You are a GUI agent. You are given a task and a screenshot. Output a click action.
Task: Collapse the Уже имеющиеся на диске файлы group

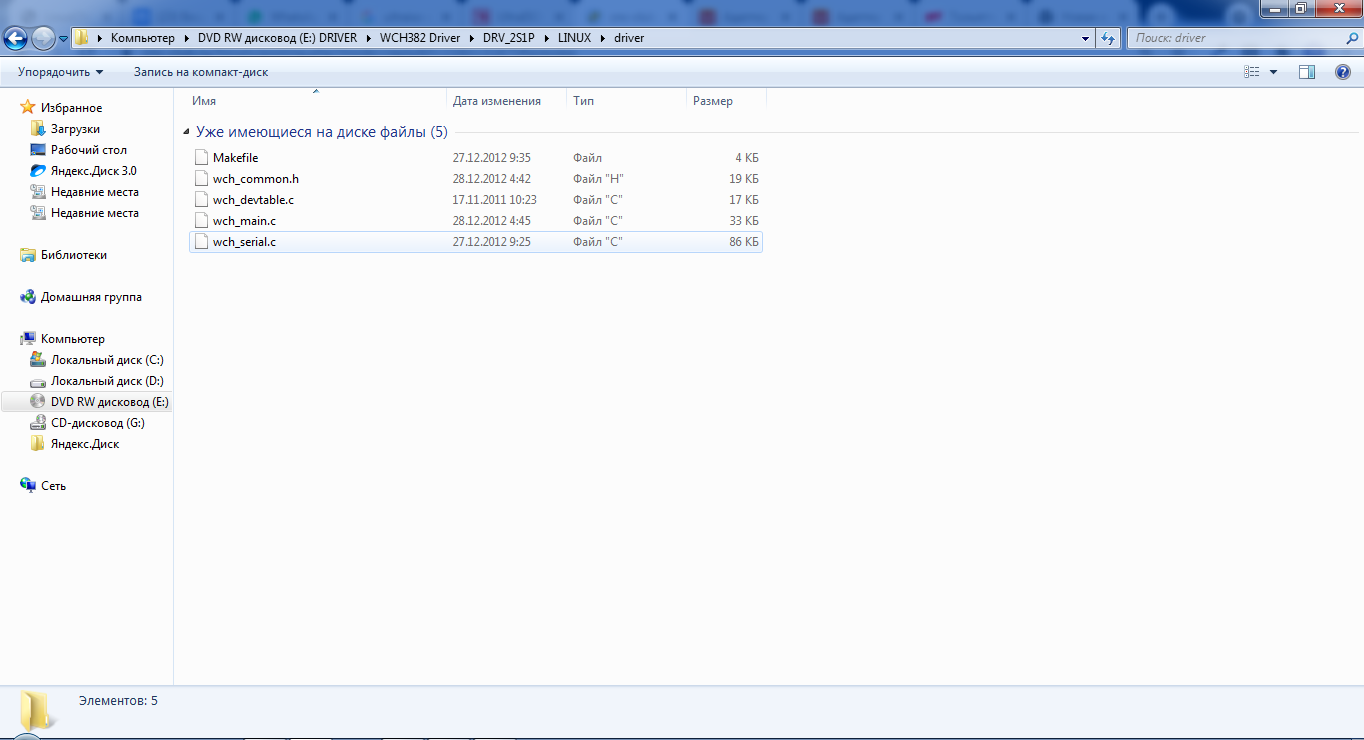187,132
